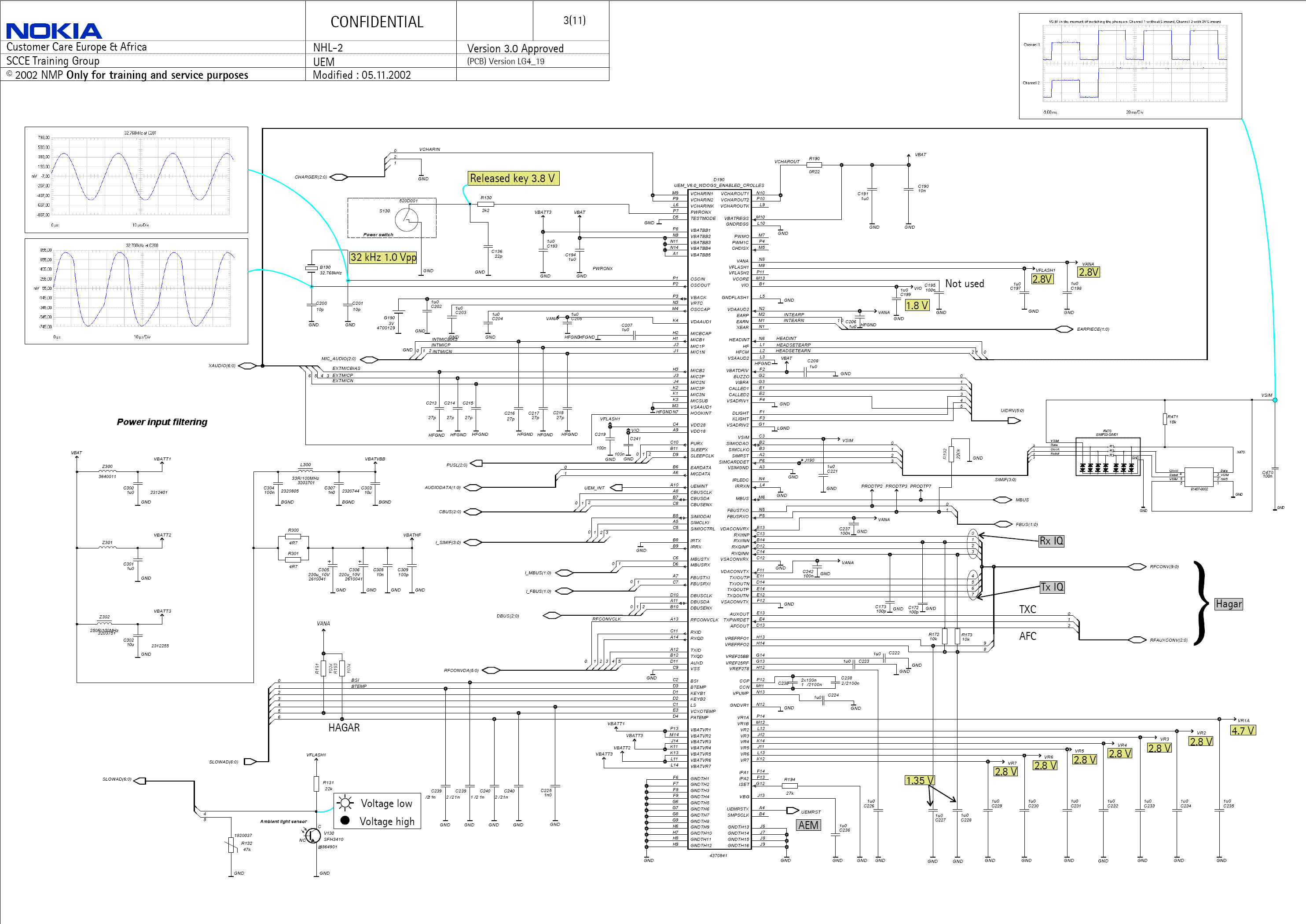Viewport: 1306px width, 924px height.
Task: Click the FBUS(1:0) port label
Action: tap(1027, 525)
